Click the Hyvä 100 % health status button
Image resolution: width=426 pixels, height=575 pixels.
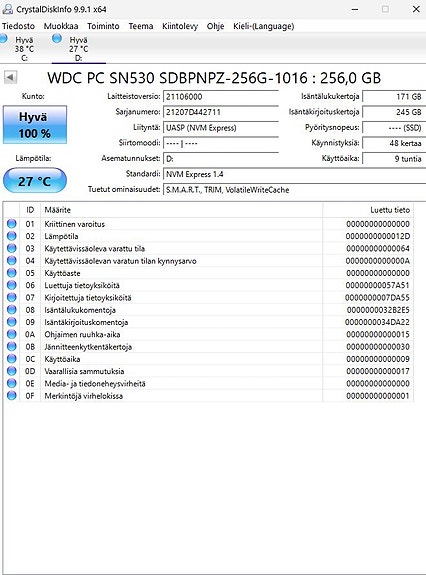(x=35, y=125)
